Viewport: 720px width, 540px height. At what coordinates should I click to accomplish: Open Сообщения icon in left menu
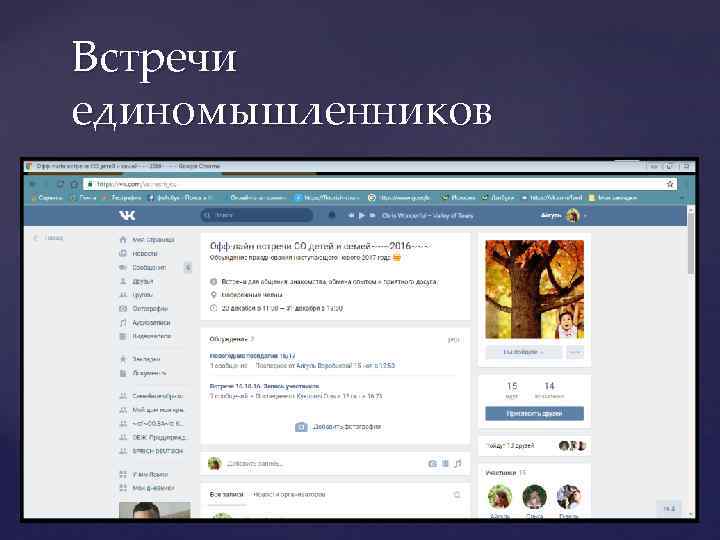[x=123, y=267]
